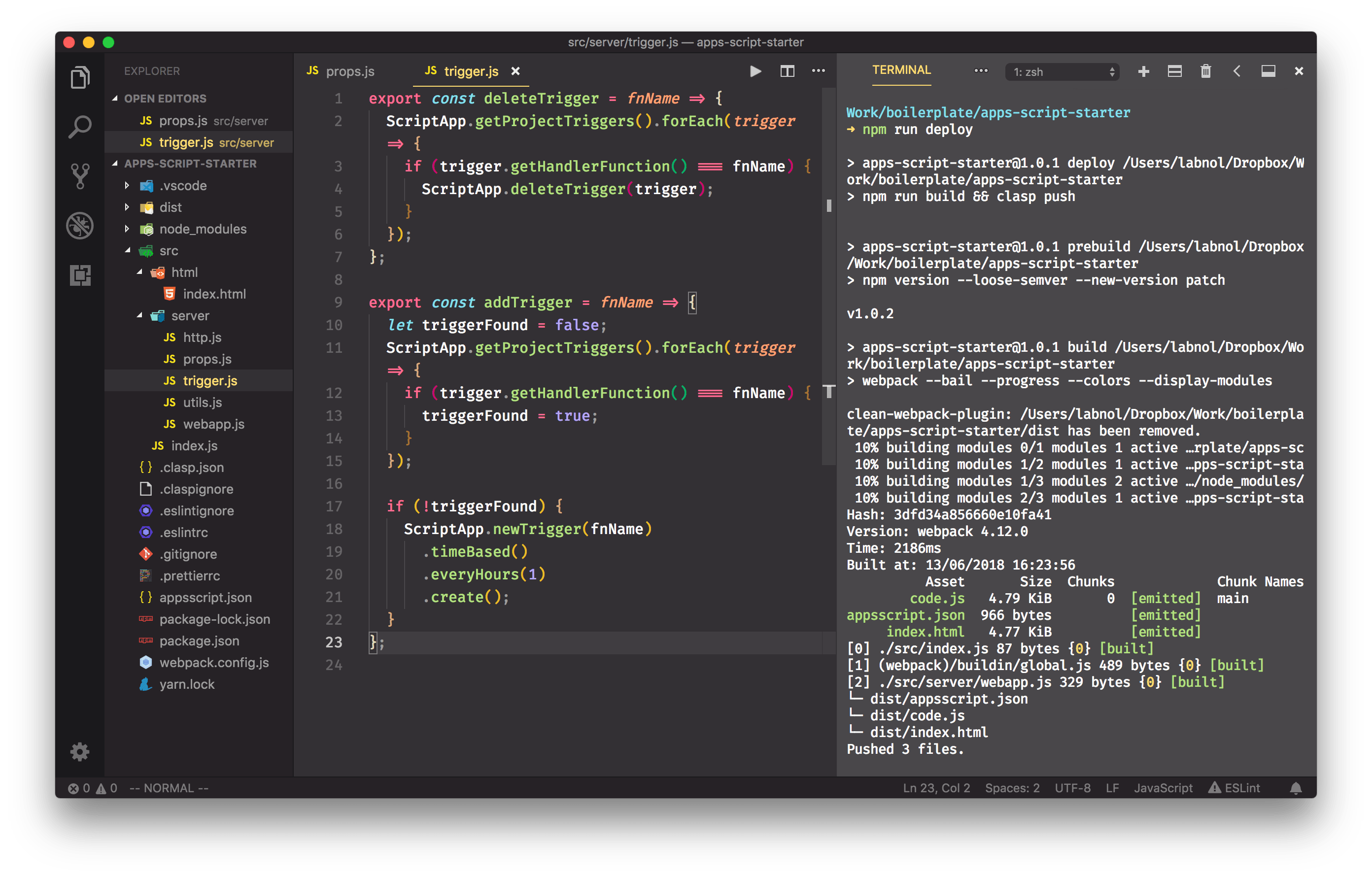
Task: Open the Extensions view
Action: point(79,275)
